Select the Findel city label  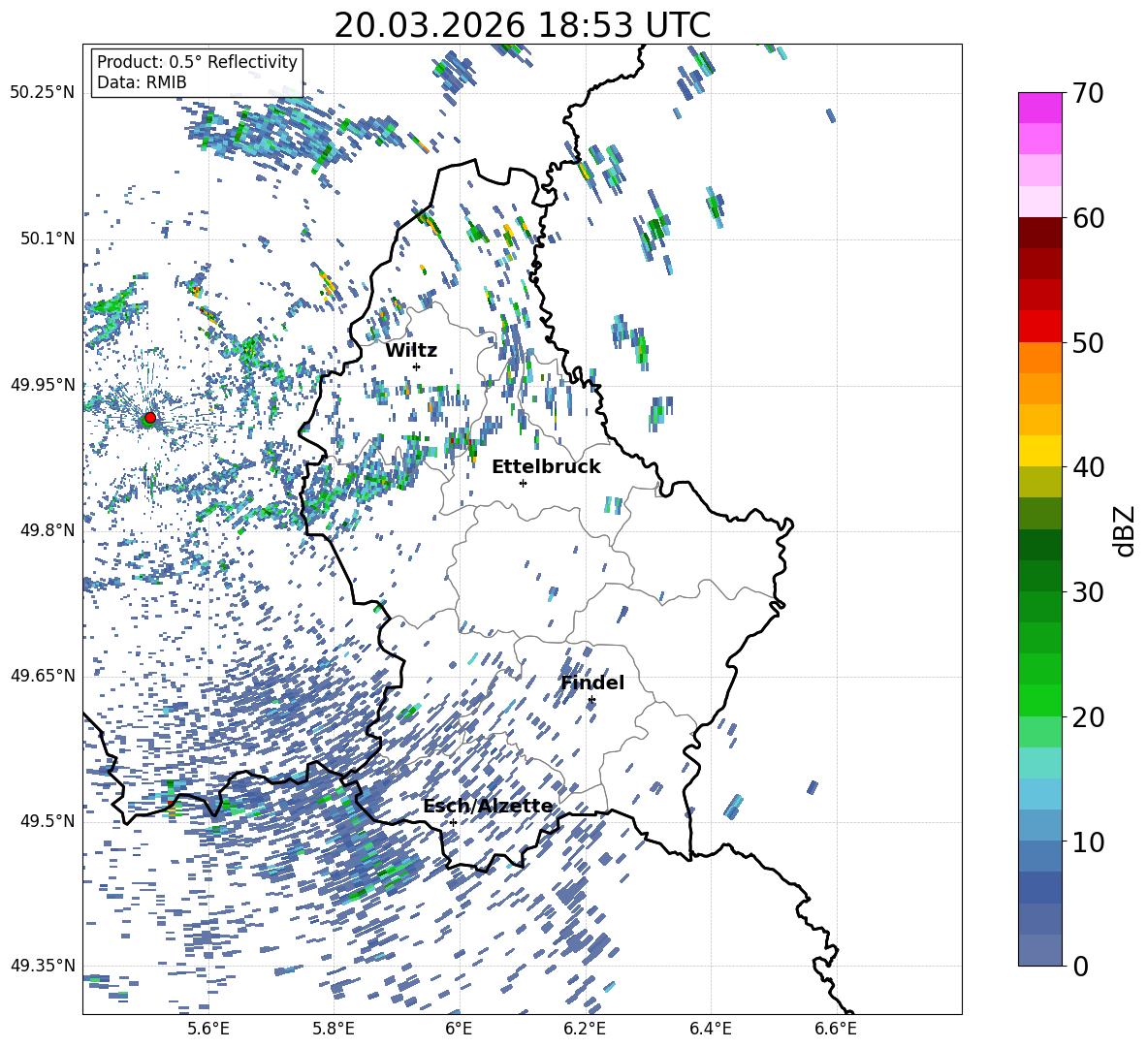(592, 683)
